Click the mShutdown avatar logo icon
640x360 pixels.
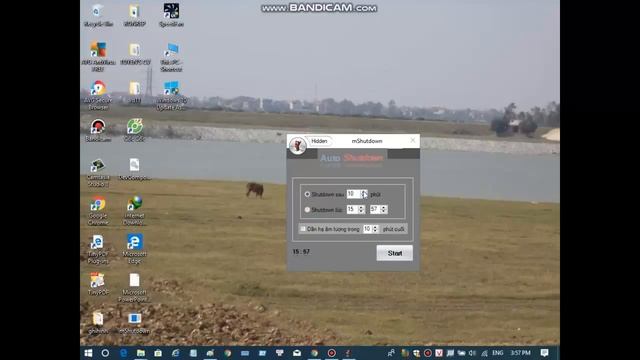pos(298,145)
